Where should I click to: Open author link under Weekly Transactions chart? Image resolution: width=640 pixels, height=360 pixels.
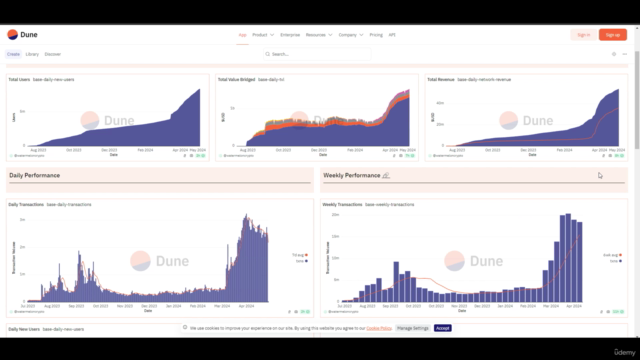click(343, 311)
